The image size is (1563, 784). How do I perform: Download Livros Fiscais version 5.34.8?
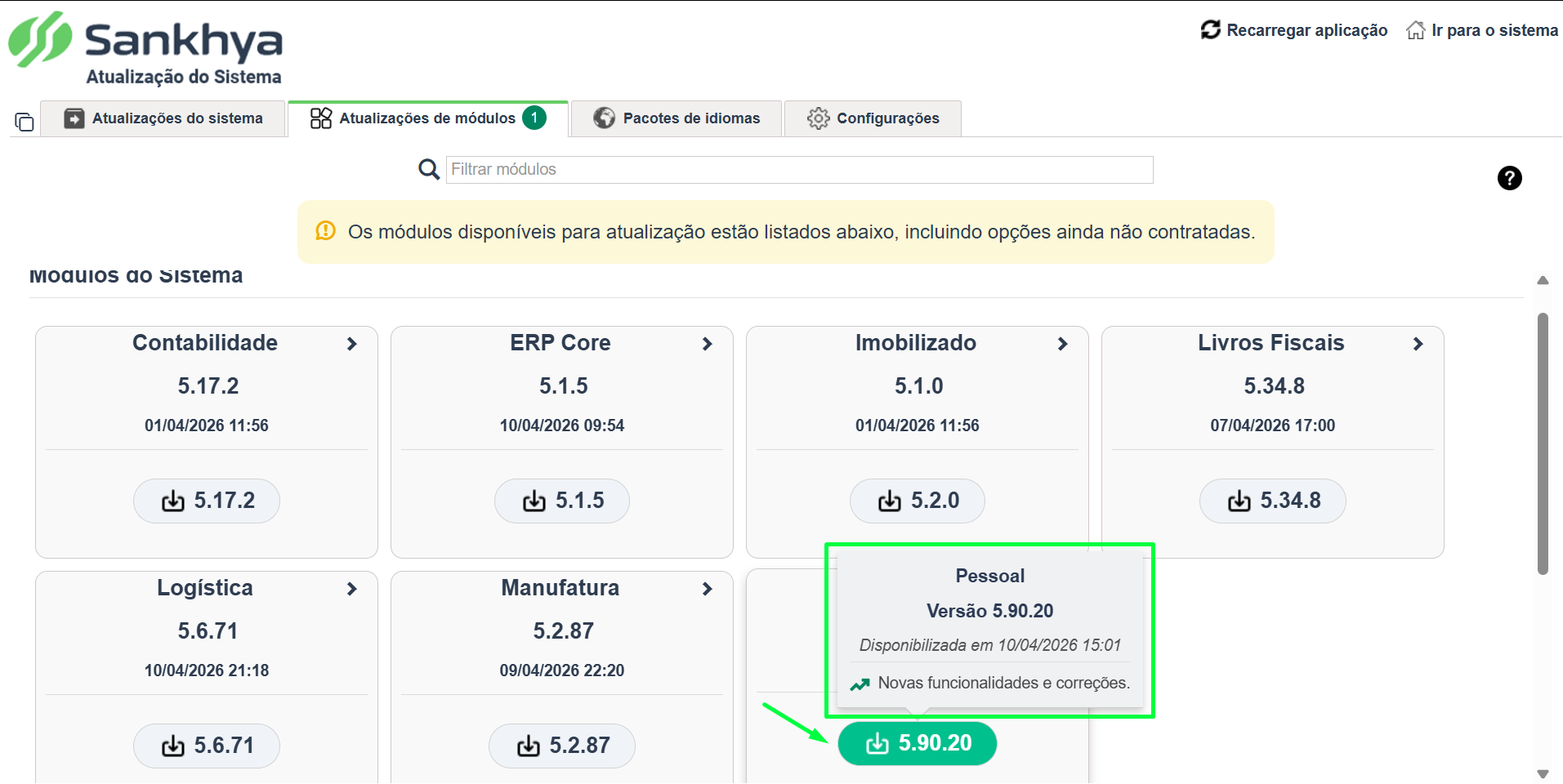point(1273,501)
